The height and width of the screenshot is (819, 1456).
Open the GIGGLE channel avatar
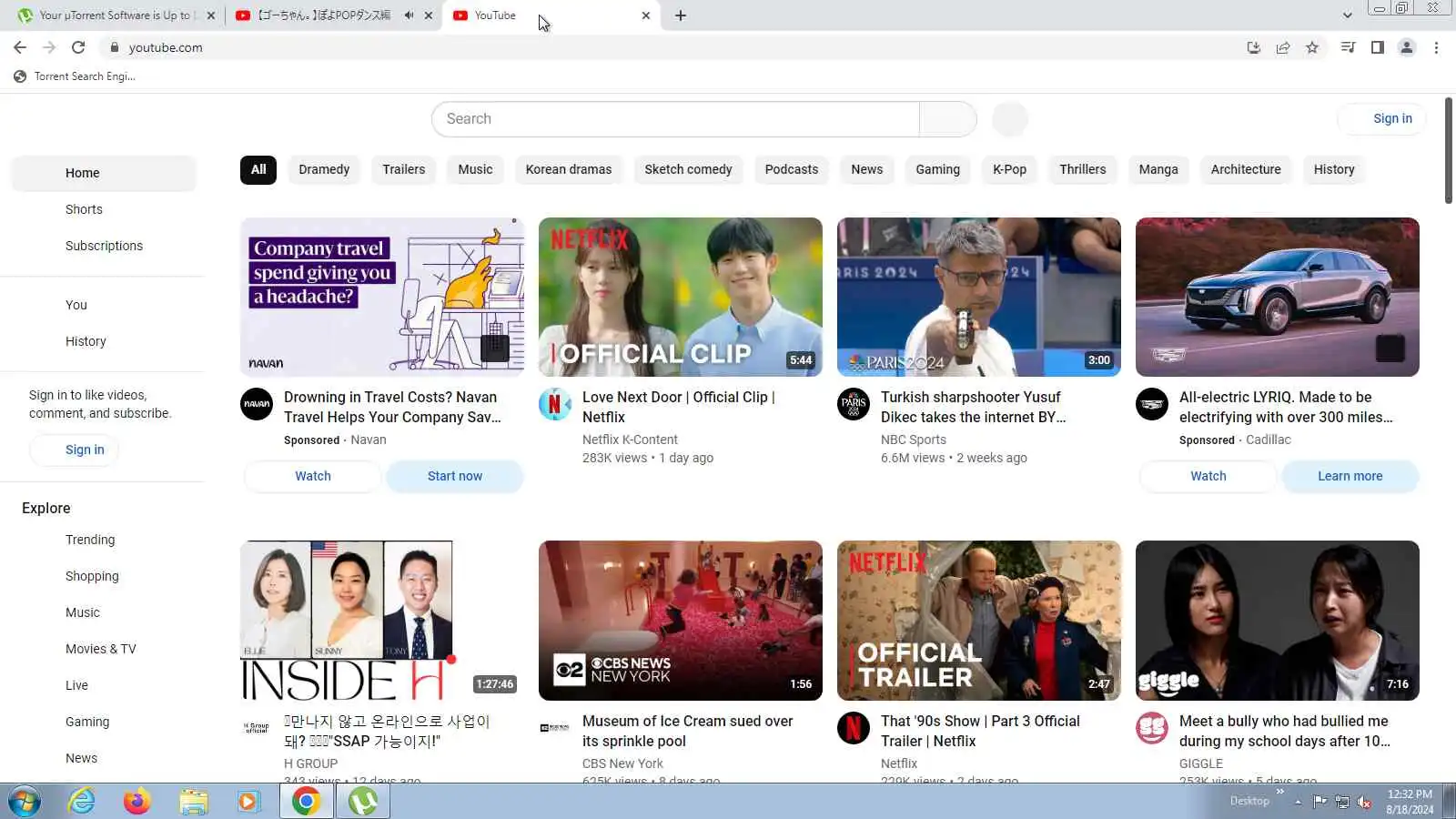[x=1152, y=728]
